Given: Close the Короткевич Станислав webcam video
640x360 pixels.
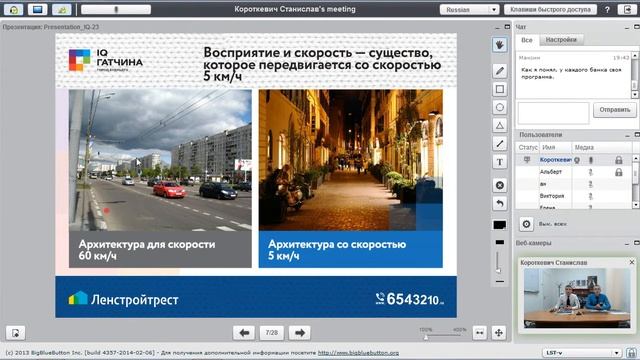Looking at the screenshot, I should pos(632,262).
